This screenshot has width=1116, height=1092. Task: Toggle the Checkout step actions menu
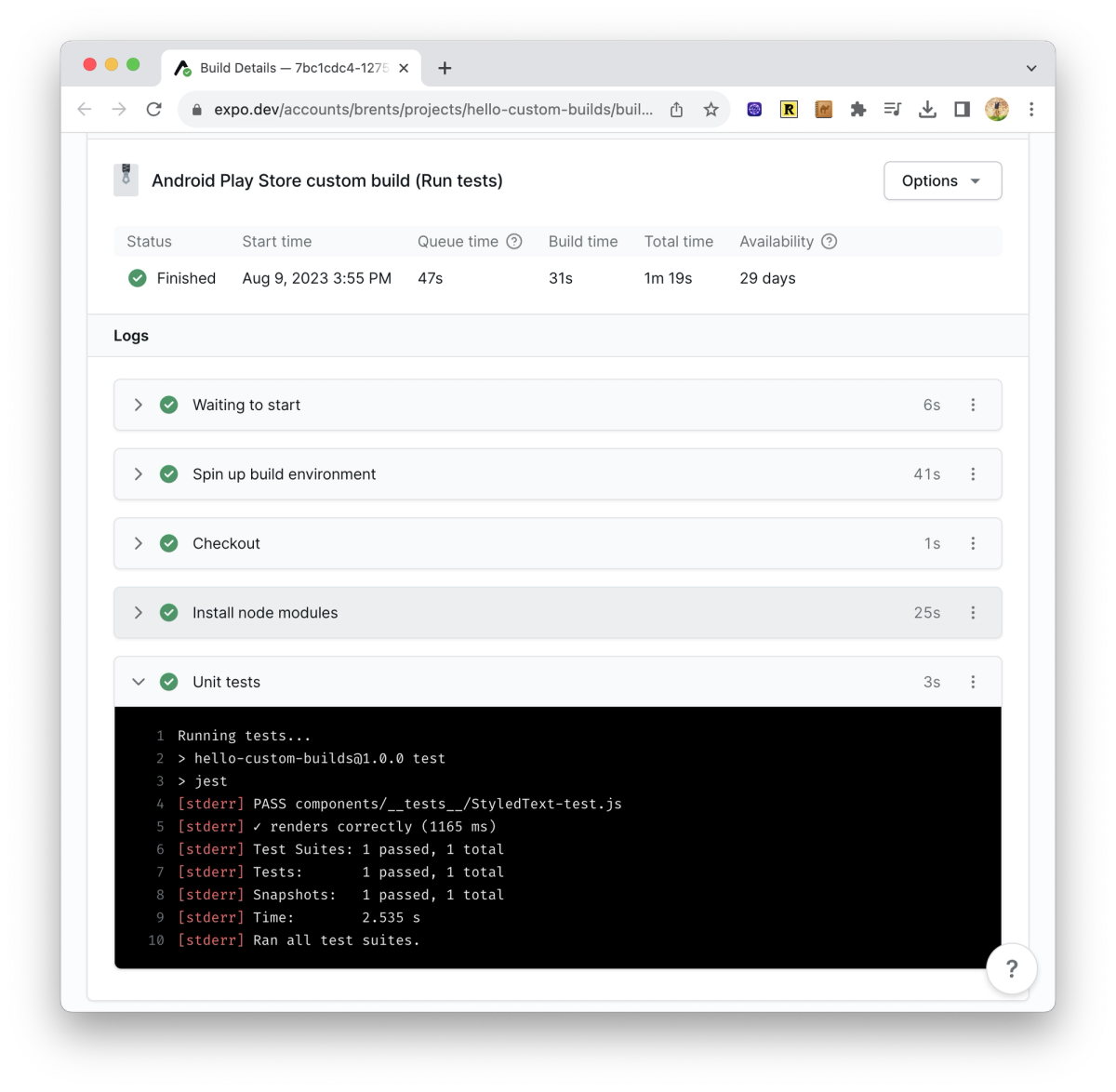coord(973,543)
